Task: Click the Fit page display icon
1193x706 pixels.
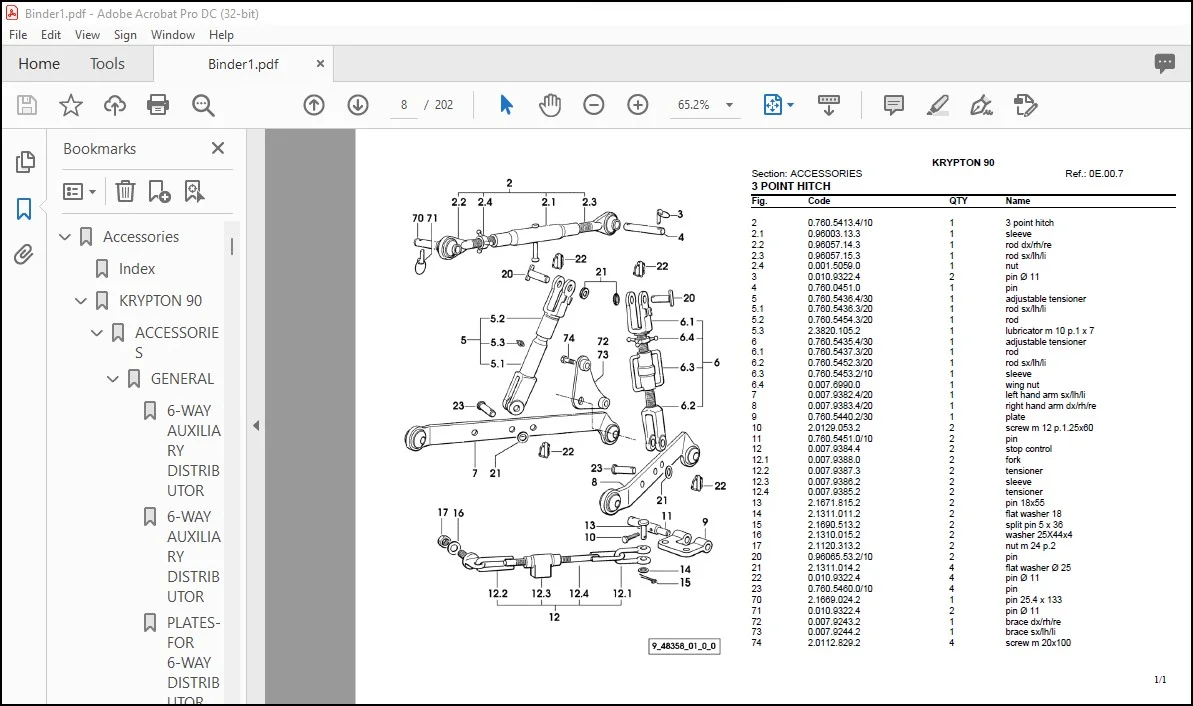Action: [772, 105]
